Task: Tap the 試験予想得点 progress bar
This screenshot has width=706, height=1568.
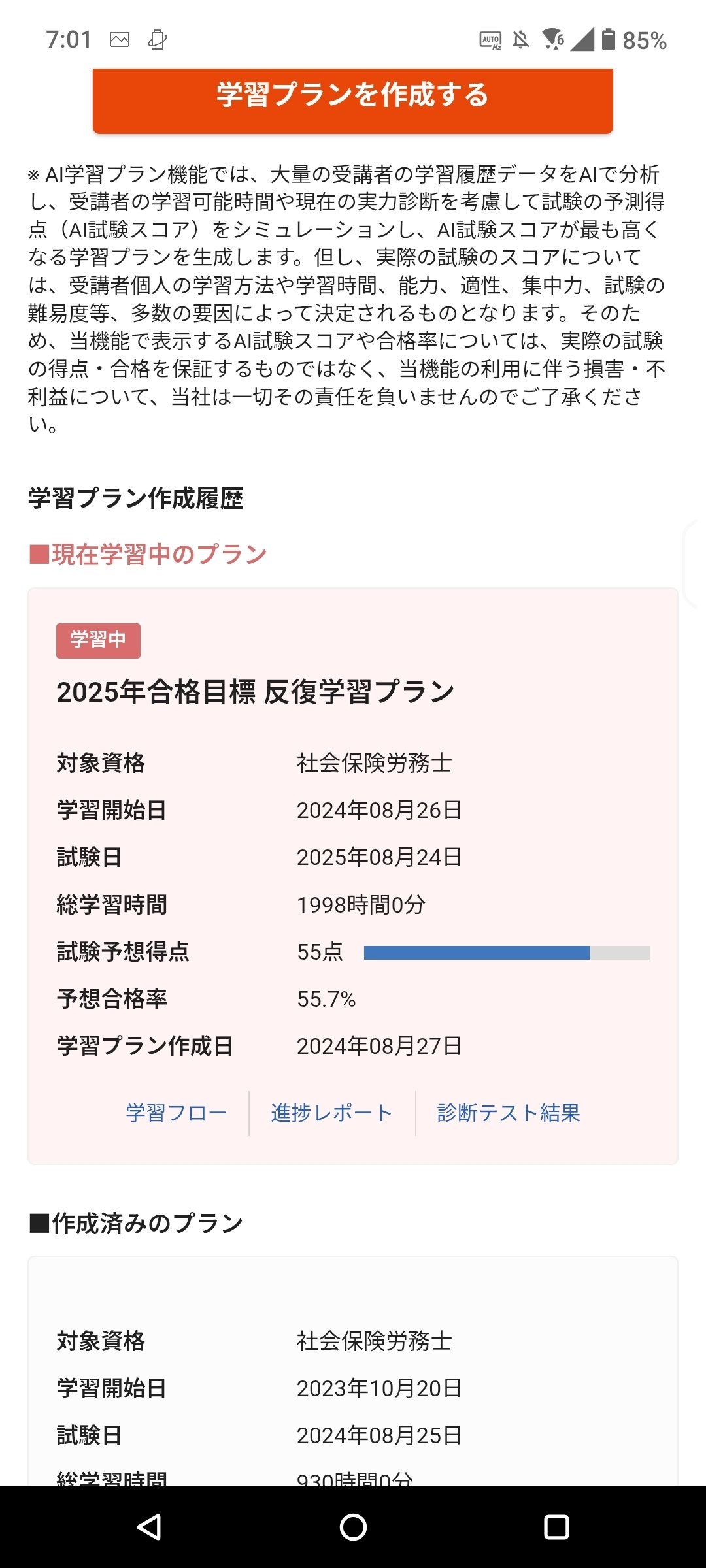Action: point(507,953)
